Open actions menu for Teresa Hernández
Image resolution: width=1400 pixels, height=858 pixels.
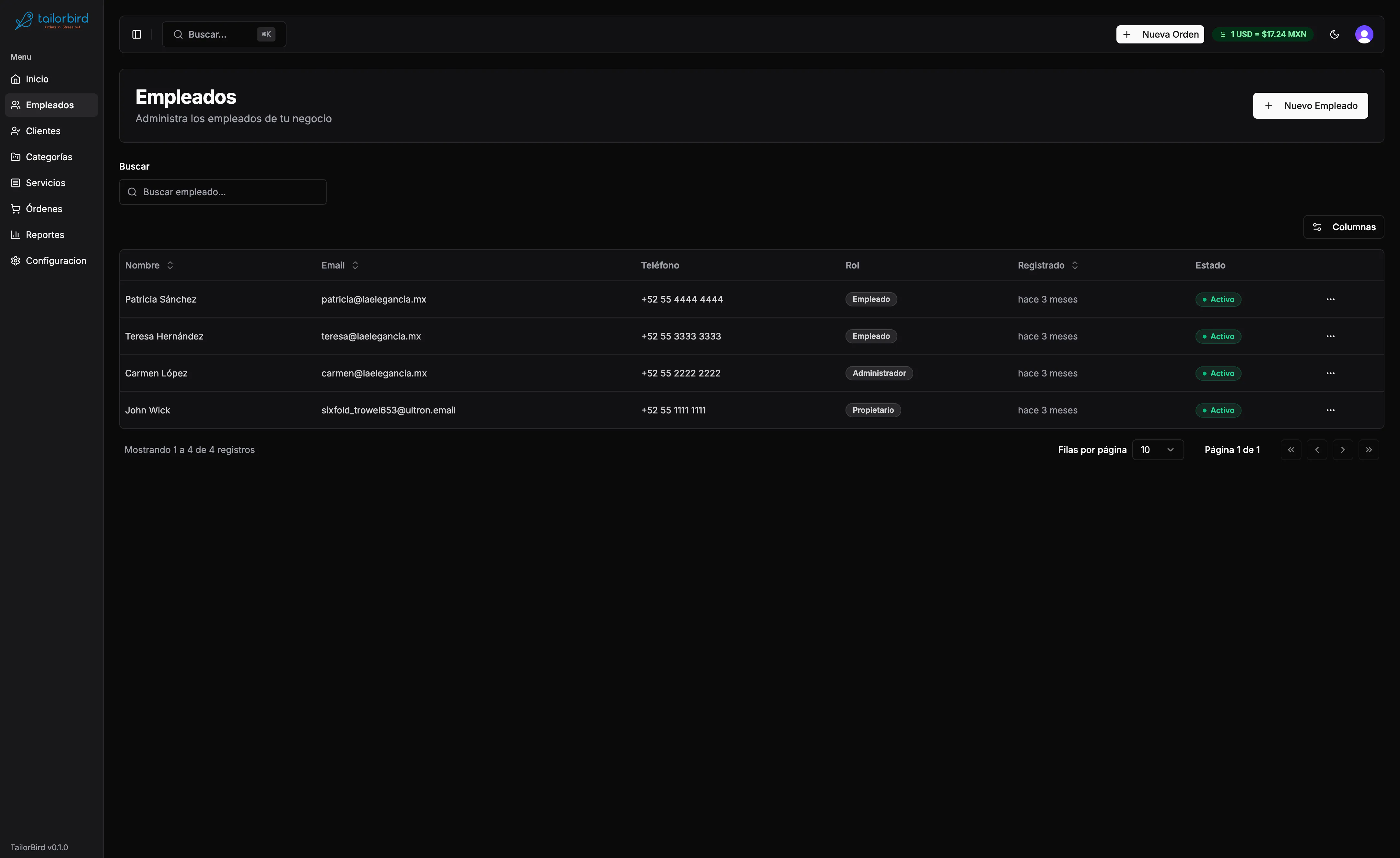pyautogui.click(x=1330, y=336)
